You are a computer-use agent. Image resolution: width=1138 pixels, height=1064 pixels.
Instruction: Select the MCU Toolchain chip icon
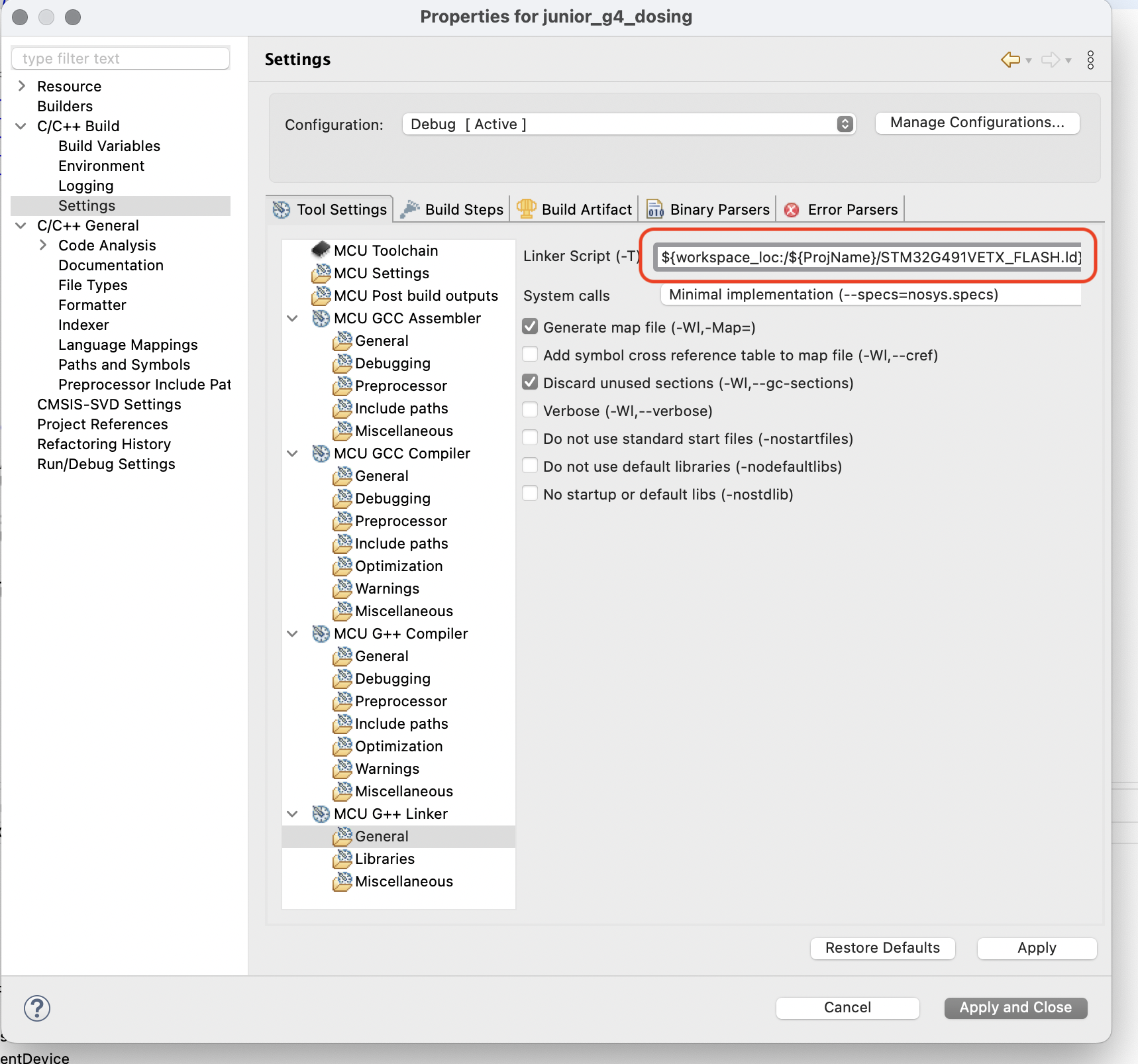[x=321, y=250]
